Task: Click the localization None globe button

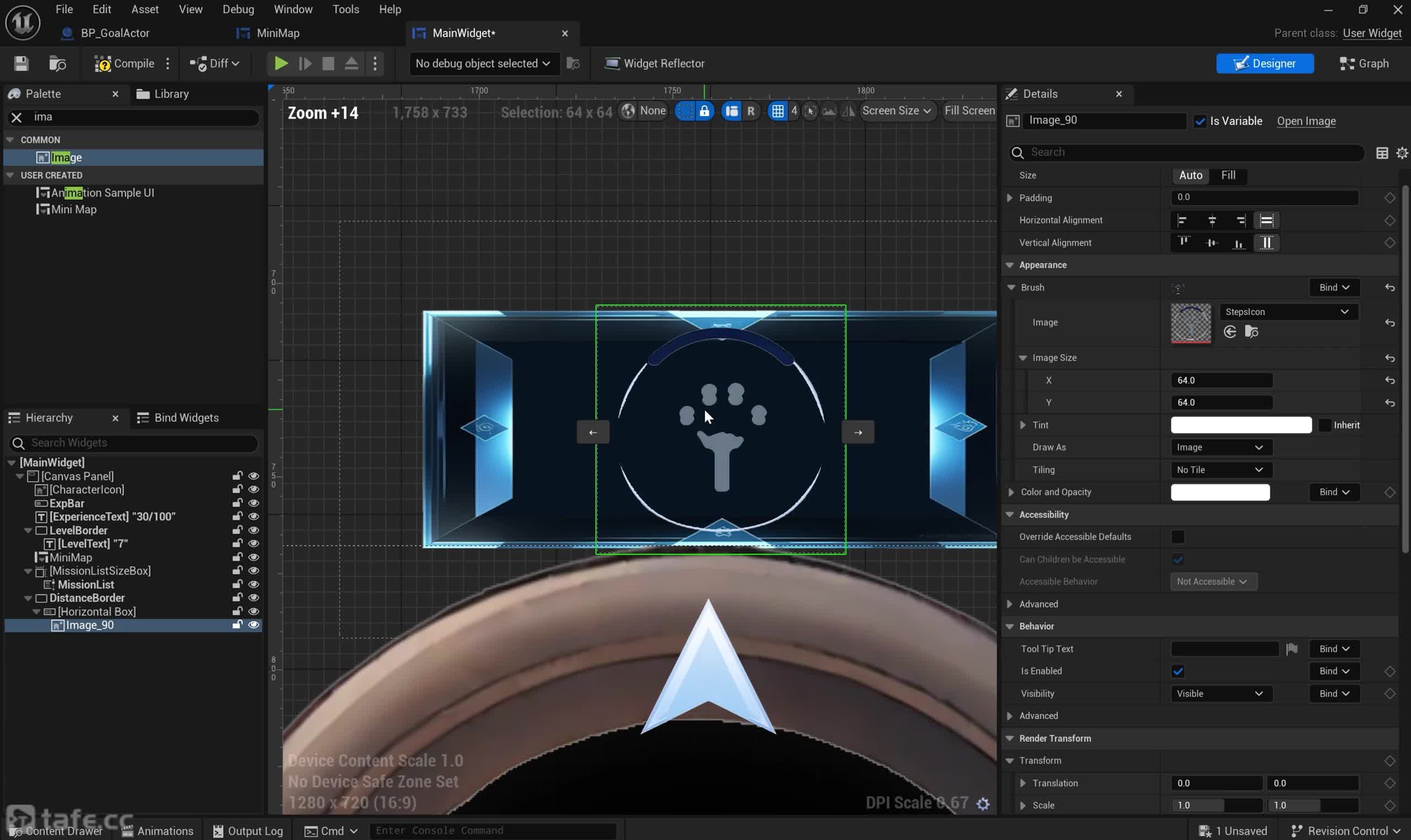Action: pos(643,111)
